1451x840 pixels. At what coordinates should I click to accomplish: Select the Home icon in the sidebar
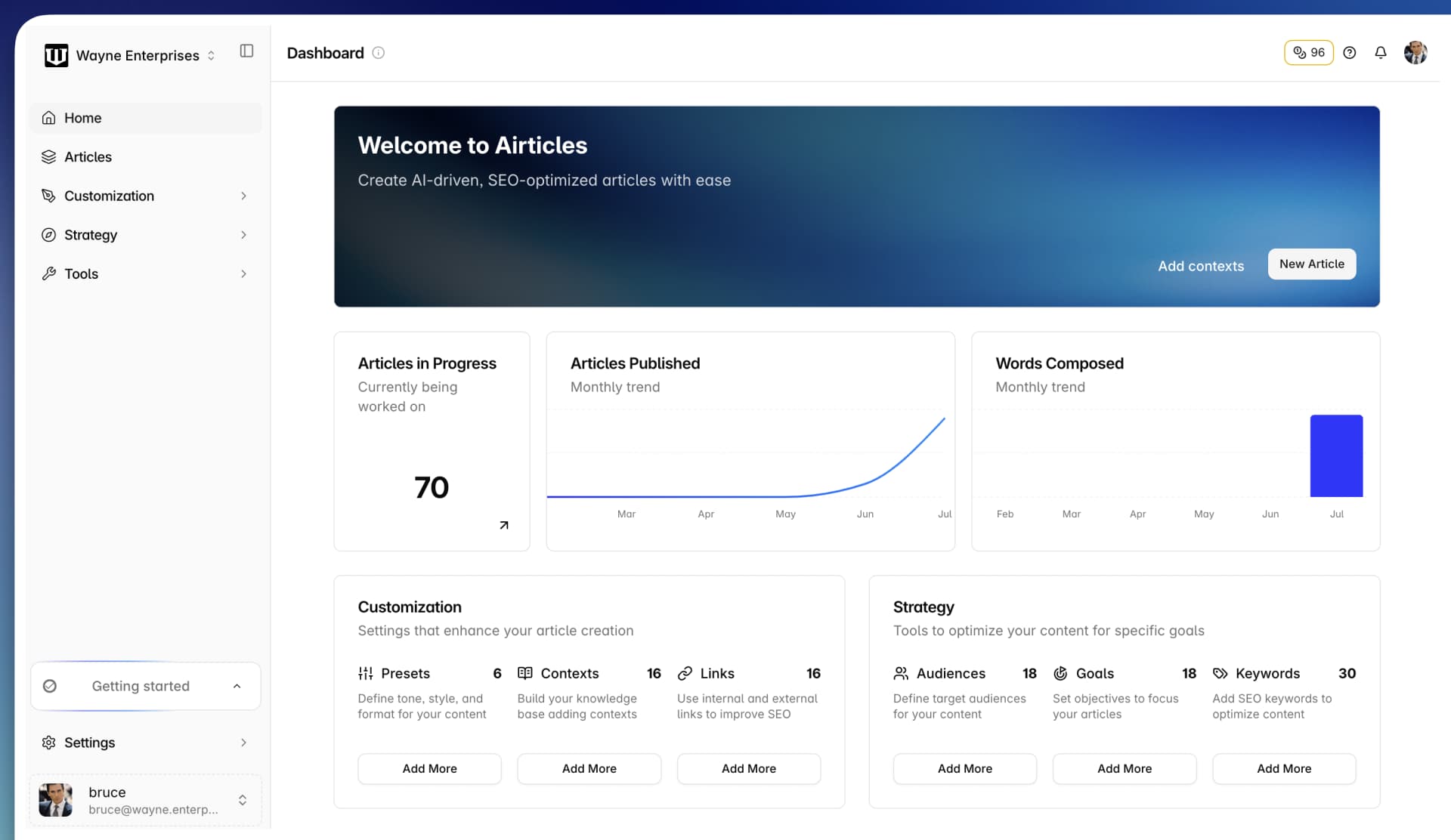48,118
